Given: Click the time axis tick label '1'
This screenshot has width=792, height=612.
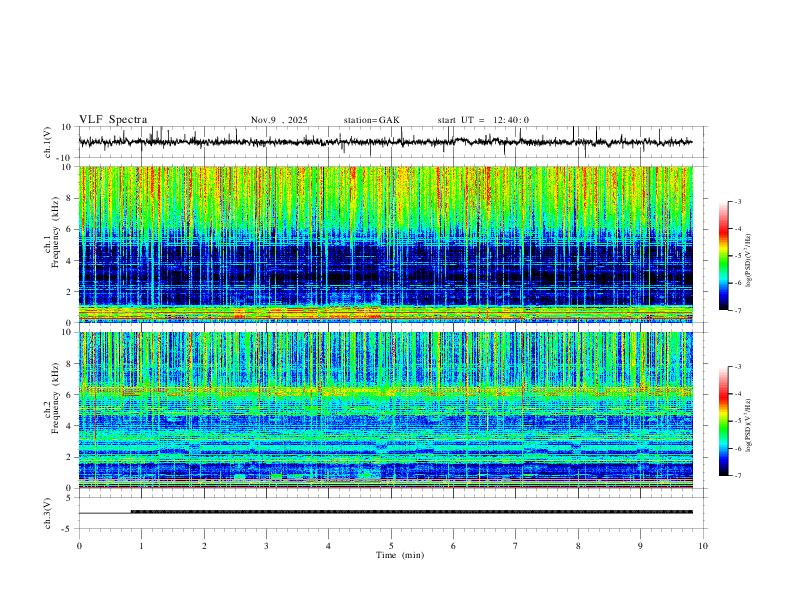Looking at the screenshot, I should point(141,546).
